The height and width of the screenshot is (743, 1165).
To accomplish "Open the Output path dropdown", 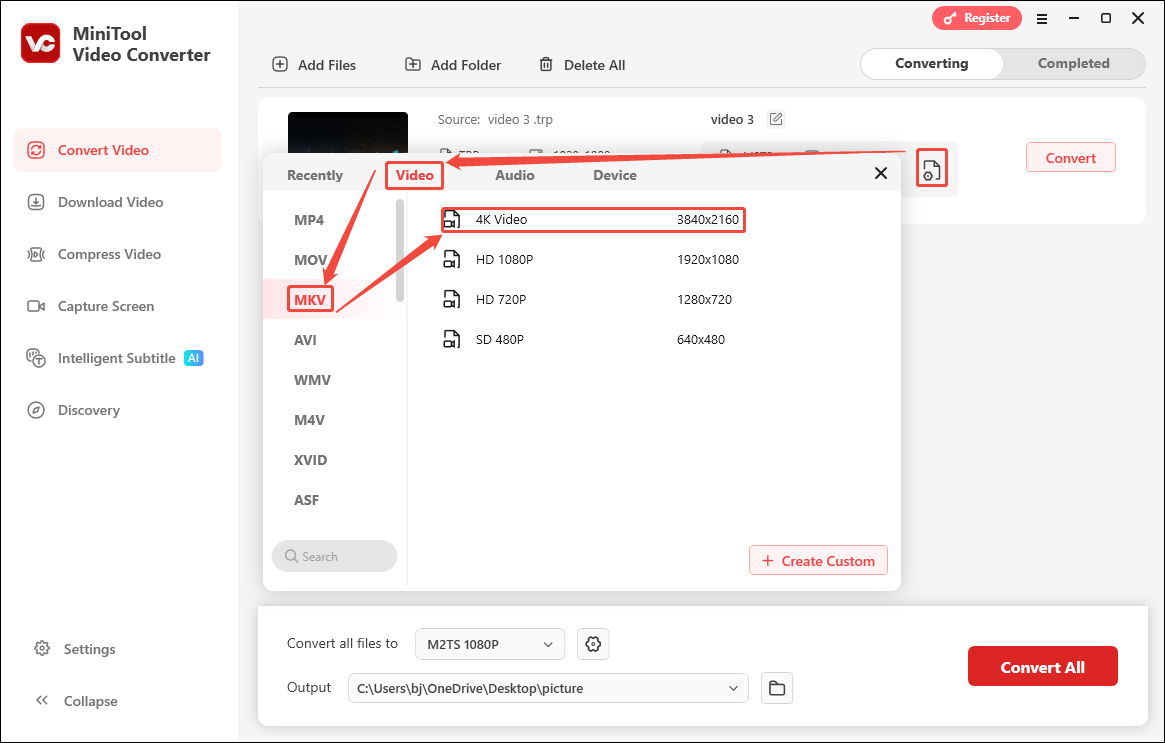I will point(548,688).
